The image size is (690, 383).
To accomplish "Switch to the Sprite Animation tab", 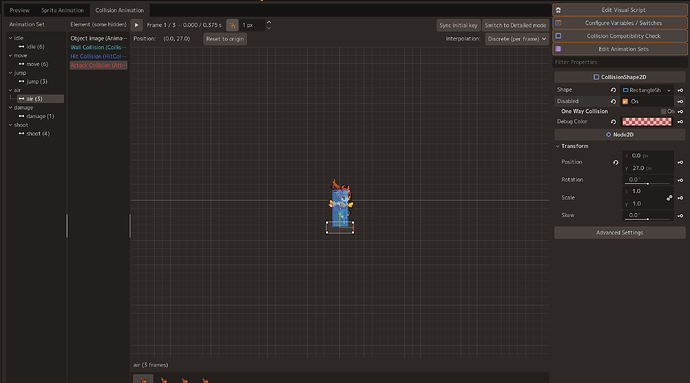I will pos(62,10).
